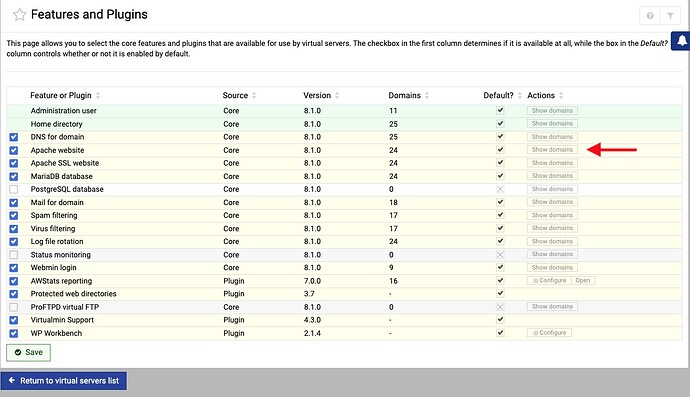Click domain count 9 for Webmin login
The image size is (690, 397).
(391, 268)
